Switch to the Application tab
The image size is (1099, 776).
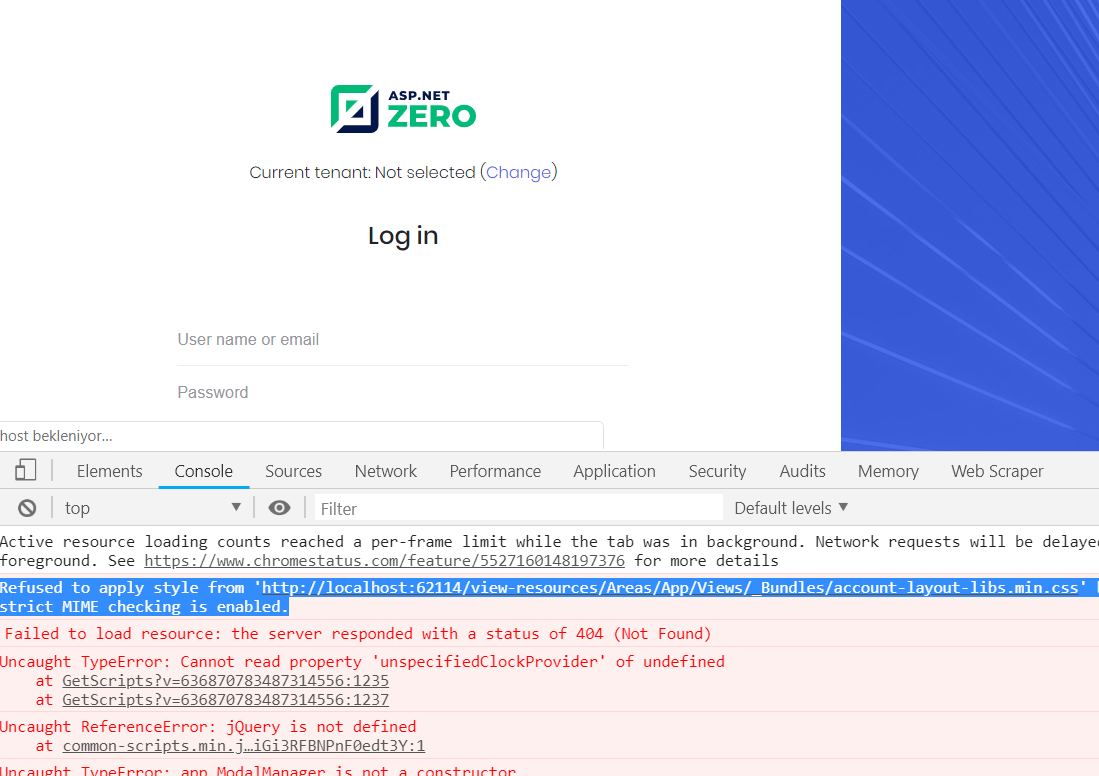614,471
